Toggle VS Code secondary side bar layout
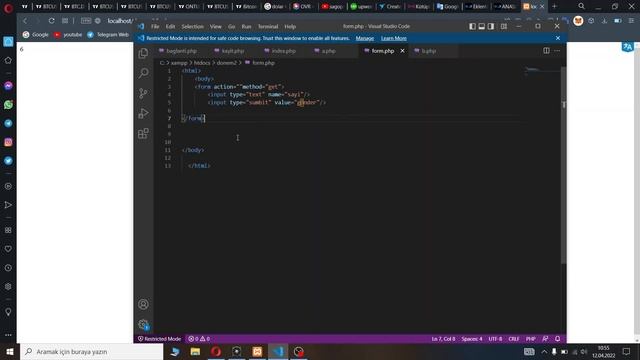This screenshot has width=640, height=360. pos(491,26)
